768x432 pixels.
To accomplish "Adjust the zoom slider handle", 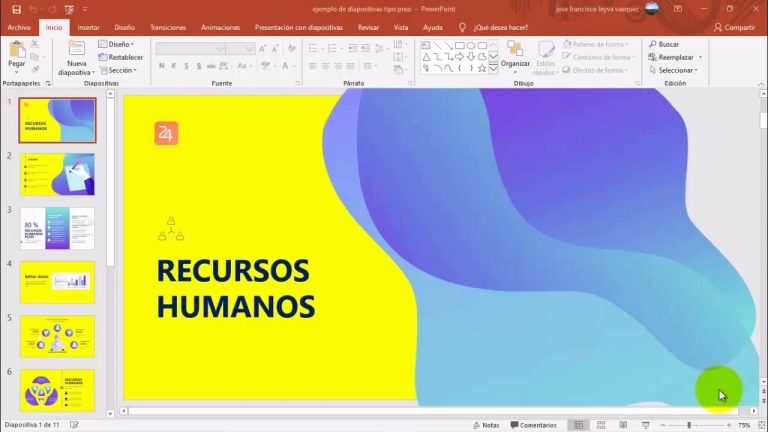I will 689,425.
